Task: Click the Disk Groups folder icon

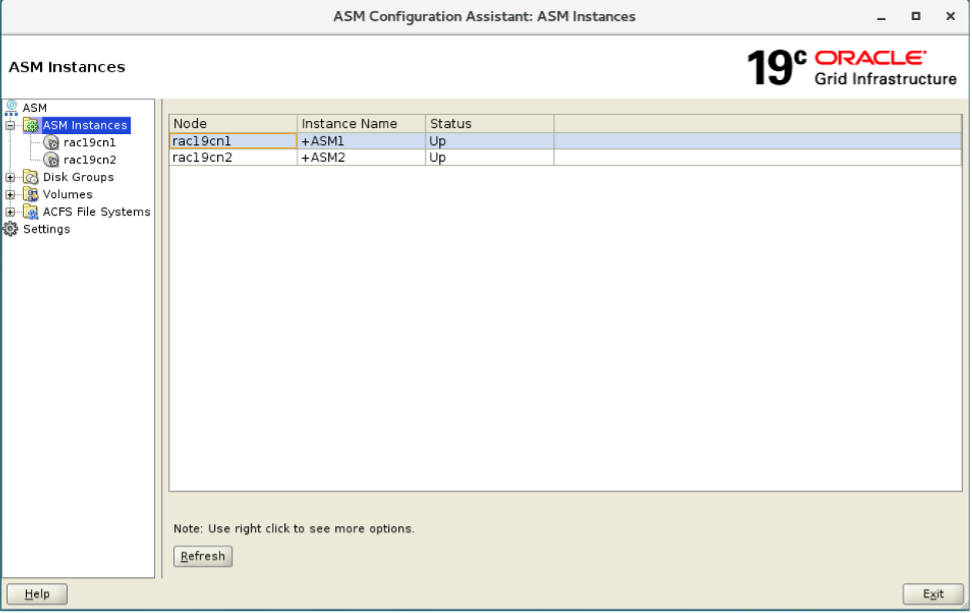Action: [x=30, y=177]
